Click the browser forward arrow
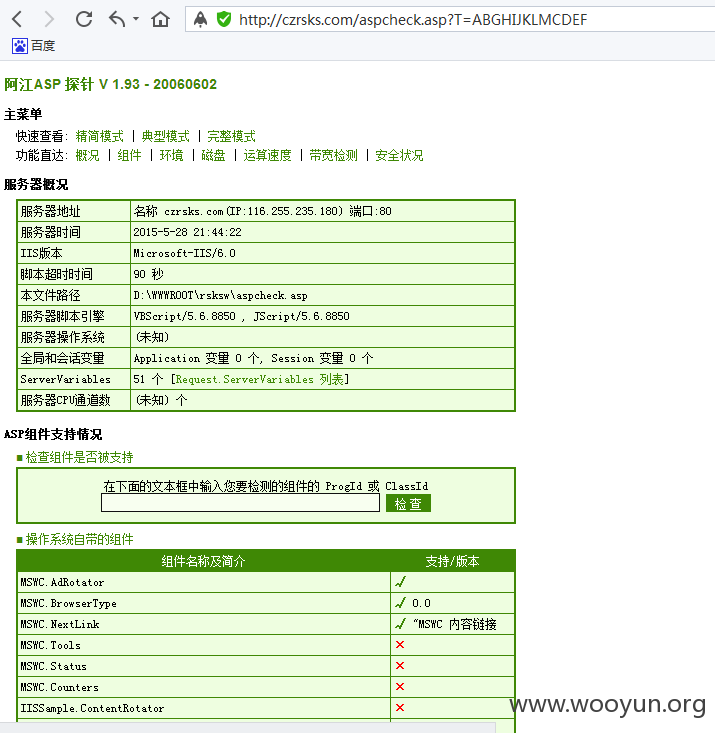This screenshot has width=715, height=733. 49,19
